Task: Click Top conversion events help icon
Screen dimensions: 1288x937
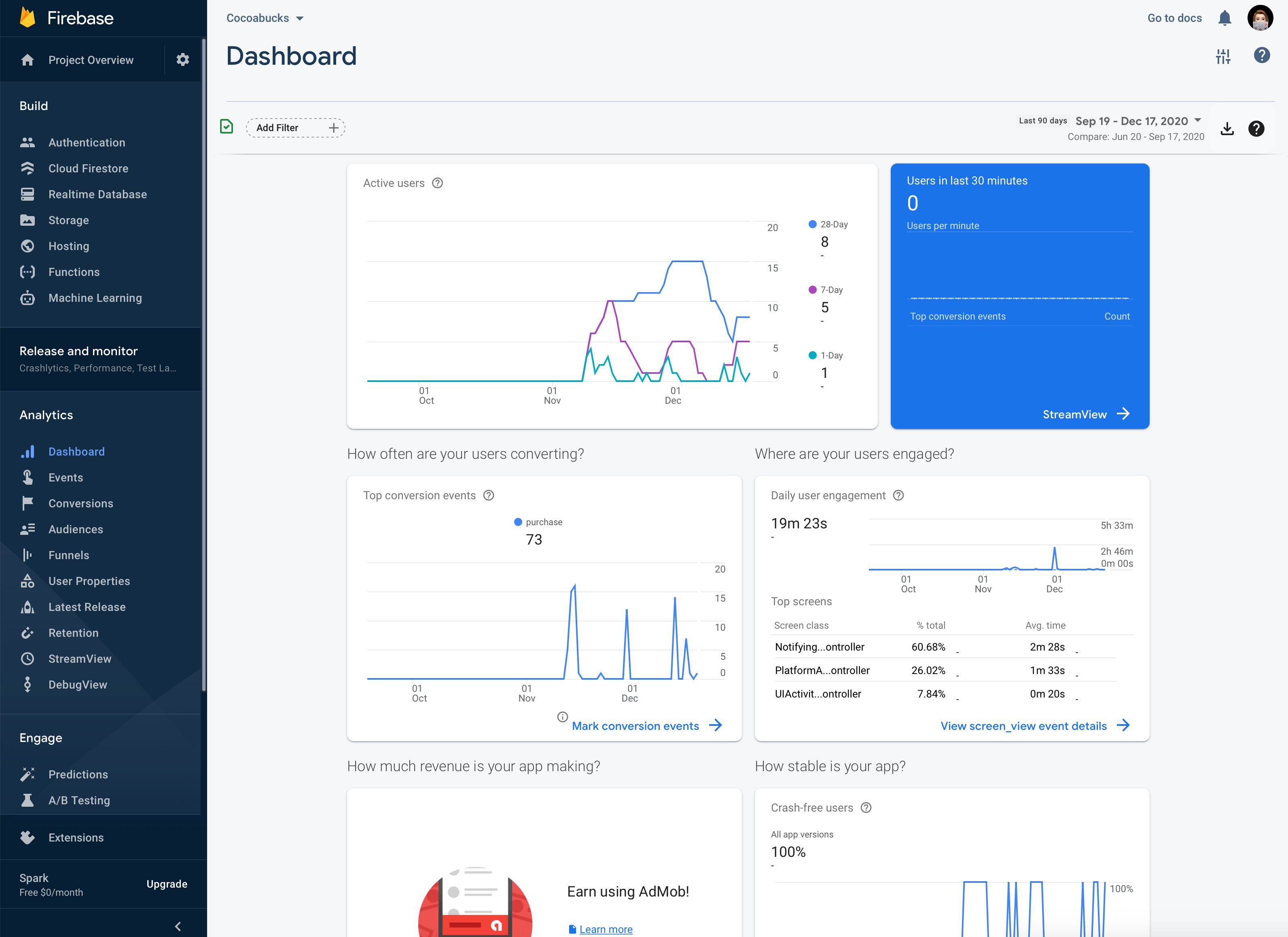Action: [x=488, y=495]
